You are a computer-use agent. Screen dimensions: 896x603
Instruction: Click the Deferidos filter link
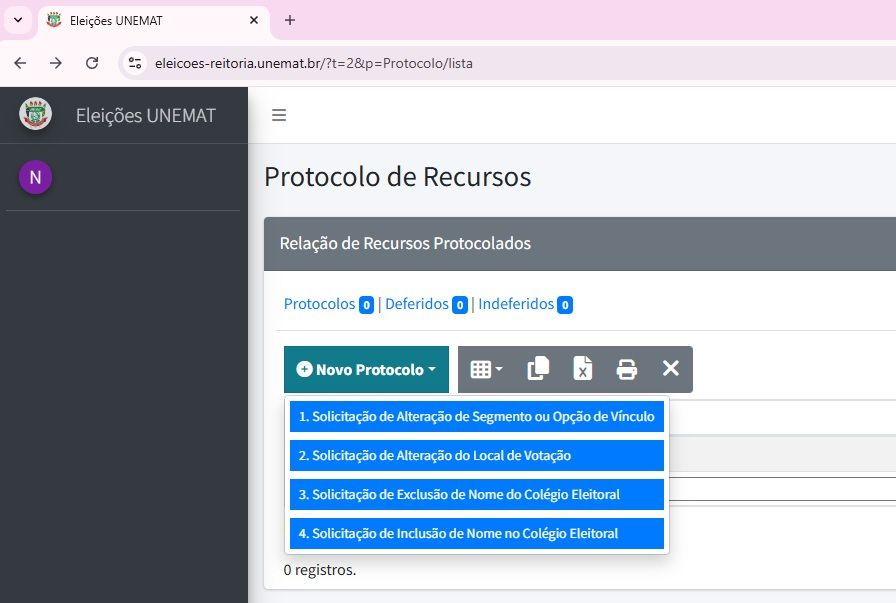click(416, 304)
